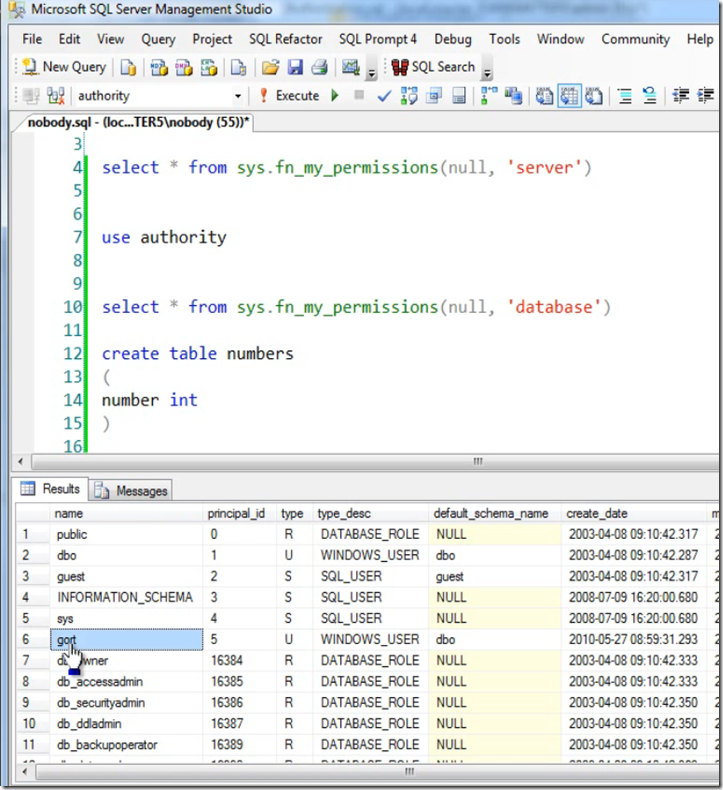Open the File menu

tap(32, 39)
